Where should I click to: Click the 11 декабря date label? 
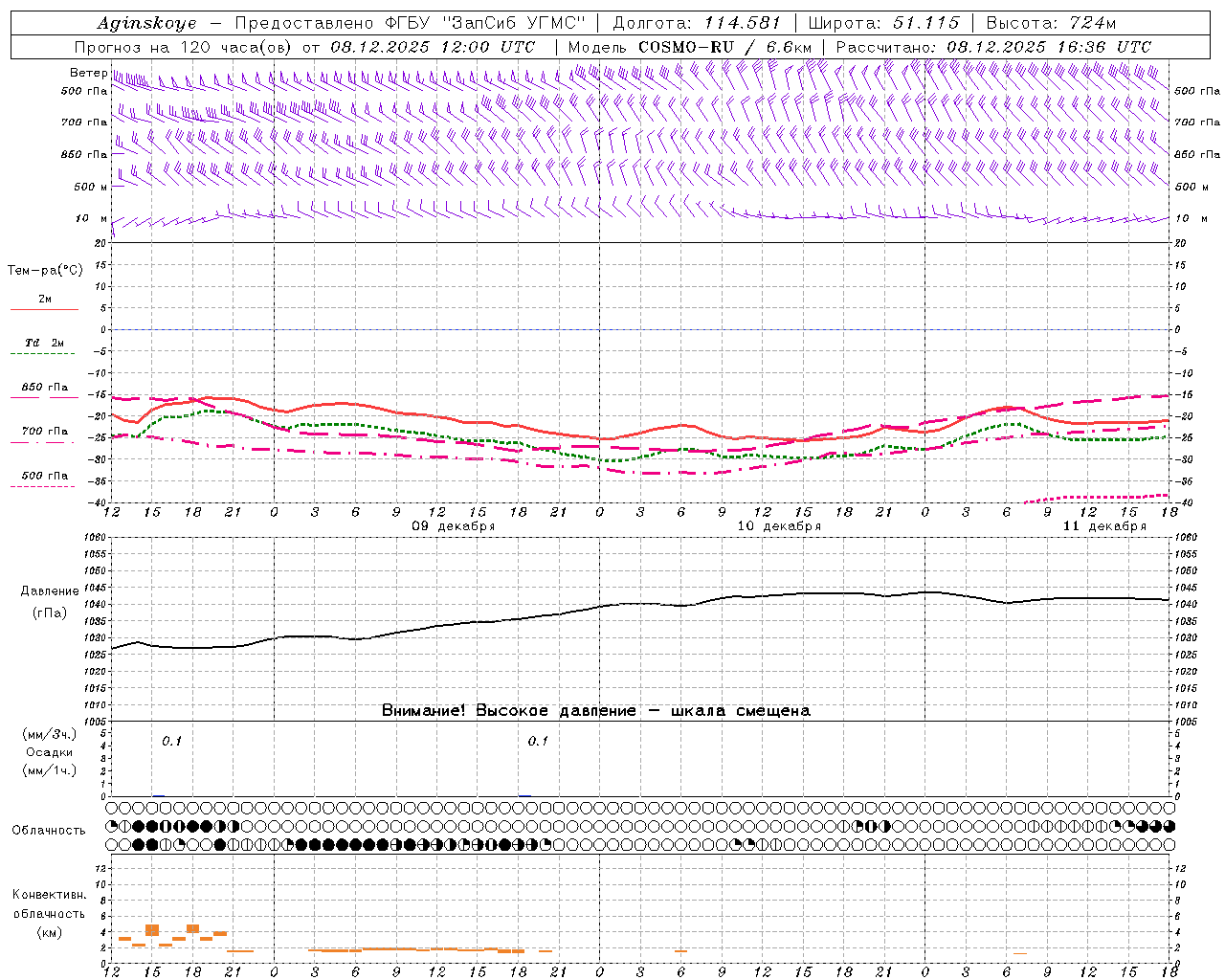(1104, 526)
